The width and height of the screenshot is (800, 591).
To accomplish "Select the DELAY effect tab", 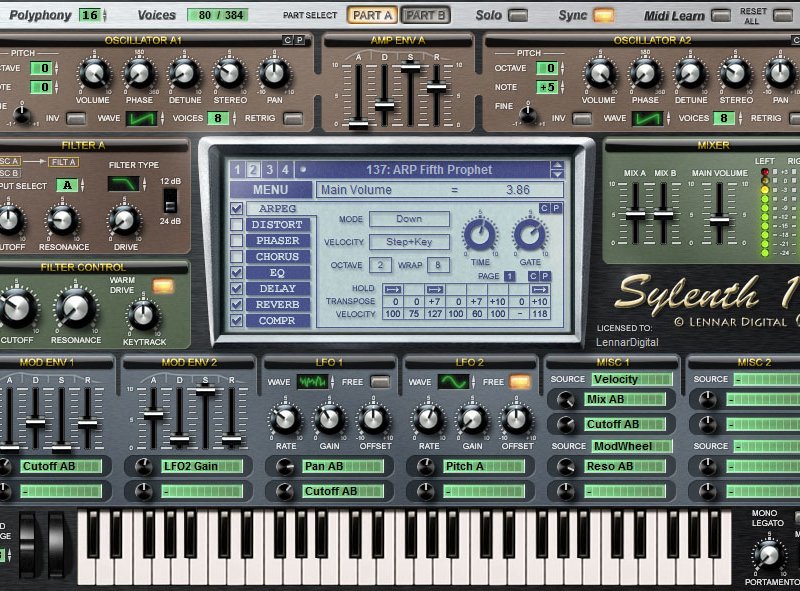I will [278, 288].
